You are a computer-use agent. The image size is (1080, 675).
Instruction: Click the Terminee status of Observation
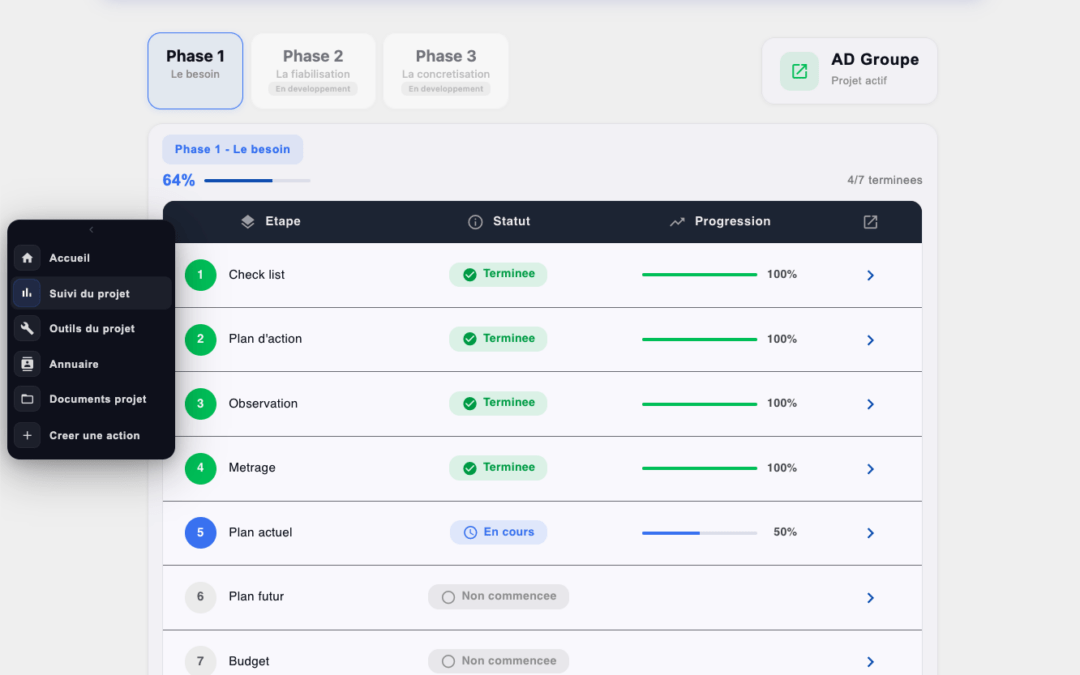pyautogui.click(x=498, y=403)
